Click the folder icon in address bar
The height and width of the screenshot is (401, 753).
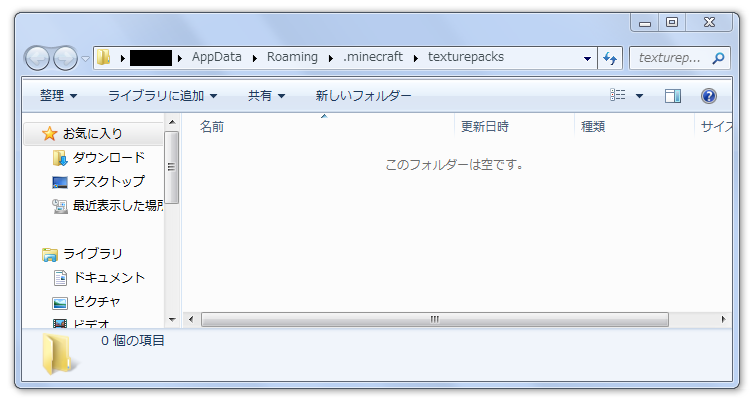point(104,57)
